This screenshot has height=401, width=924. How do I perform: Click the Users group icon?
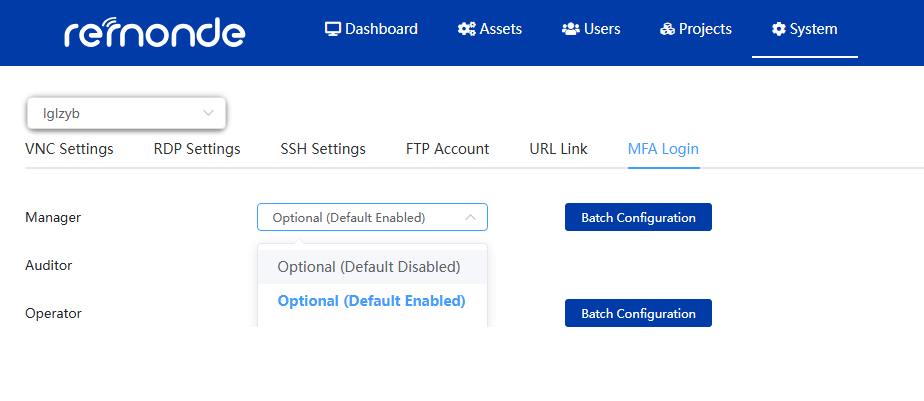point(570,29)
